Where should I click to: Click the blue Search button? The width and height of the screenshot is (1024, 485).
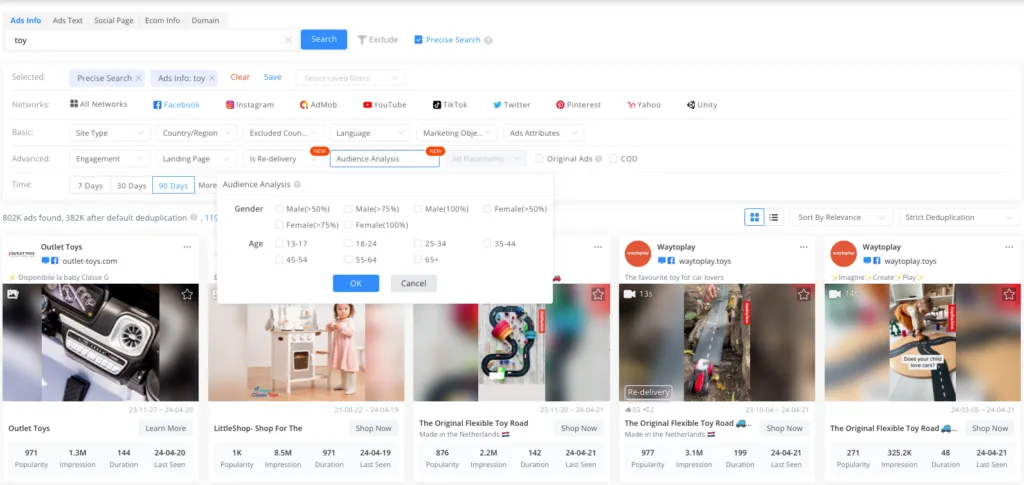(324, 40)
